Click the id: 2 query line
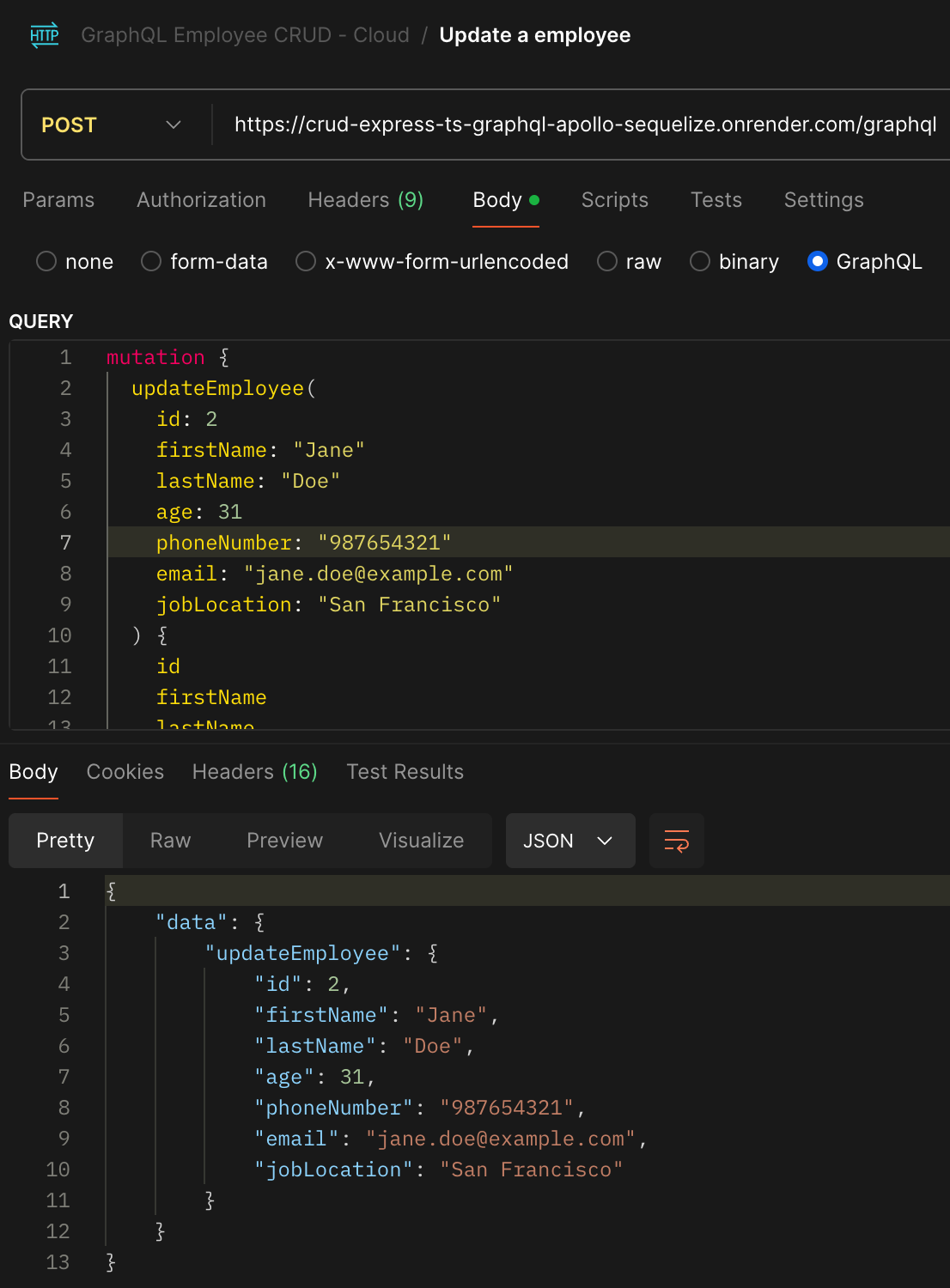 point(187,419)
